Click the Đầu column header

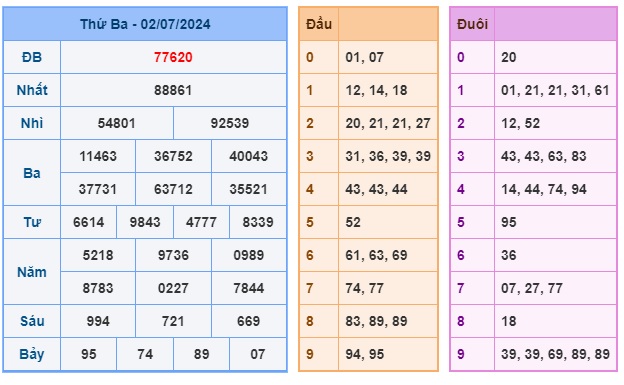pyautogui.click(x=319, y=24)
